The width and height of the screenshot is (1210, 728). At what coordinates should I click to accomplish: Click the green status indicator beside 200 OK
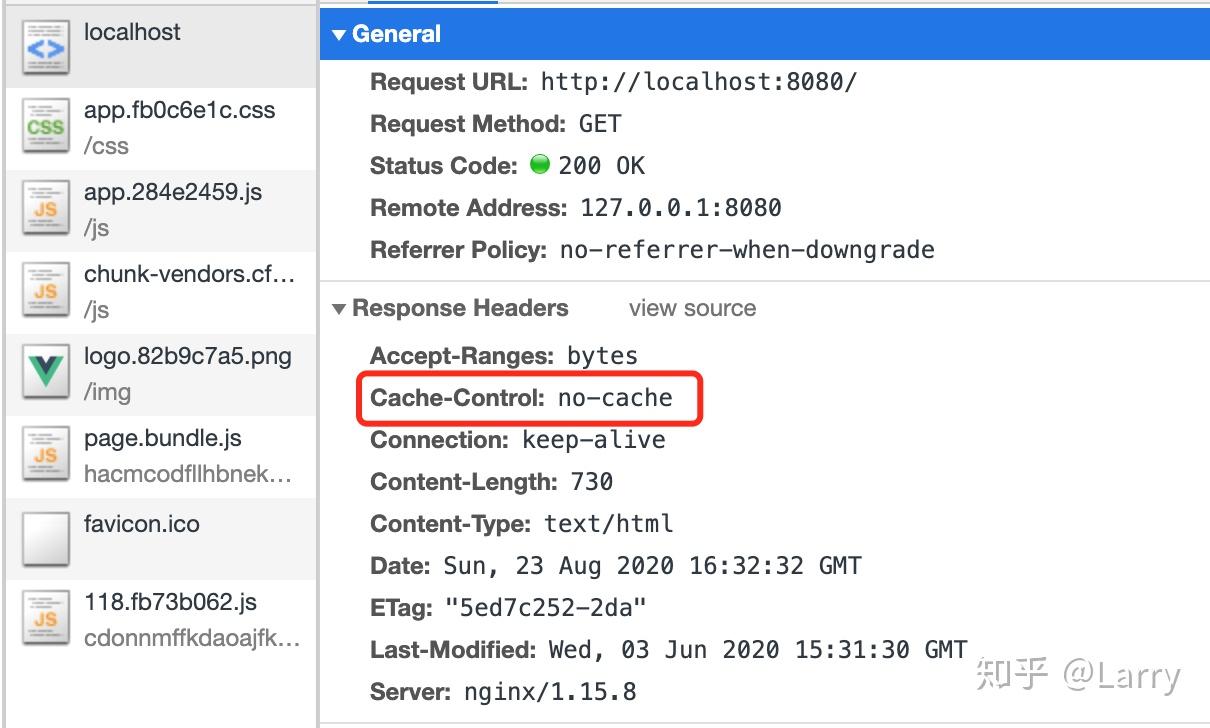tap(539, 165)
